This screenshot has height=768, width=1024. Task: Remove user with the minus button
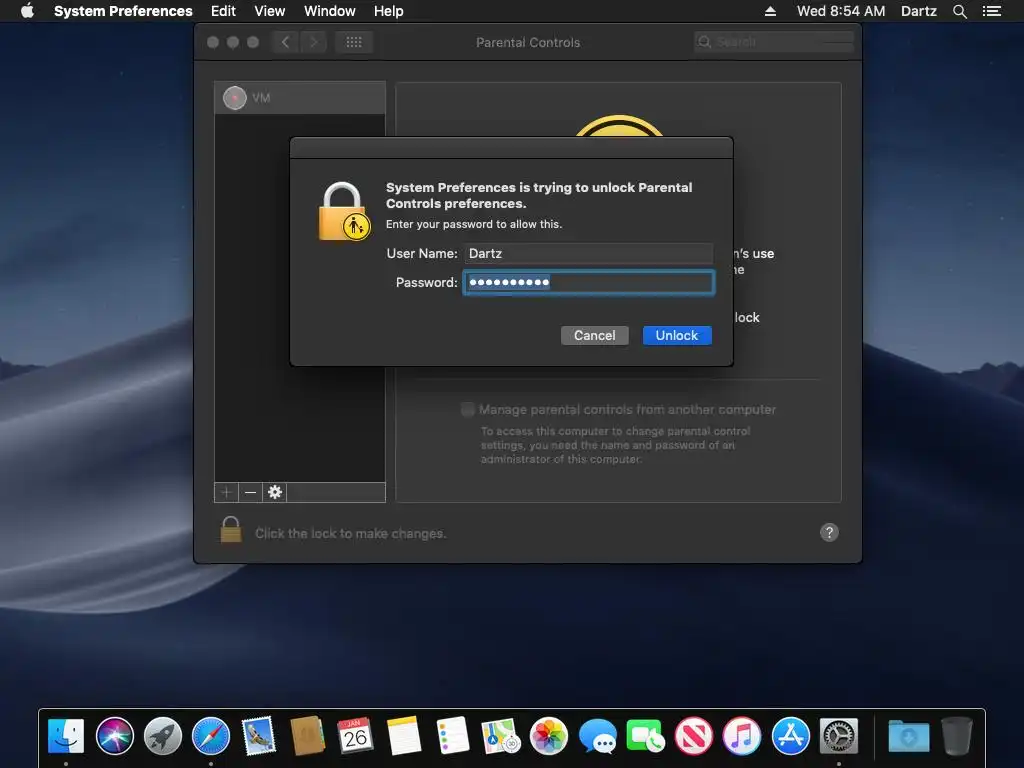pos(250,492)
